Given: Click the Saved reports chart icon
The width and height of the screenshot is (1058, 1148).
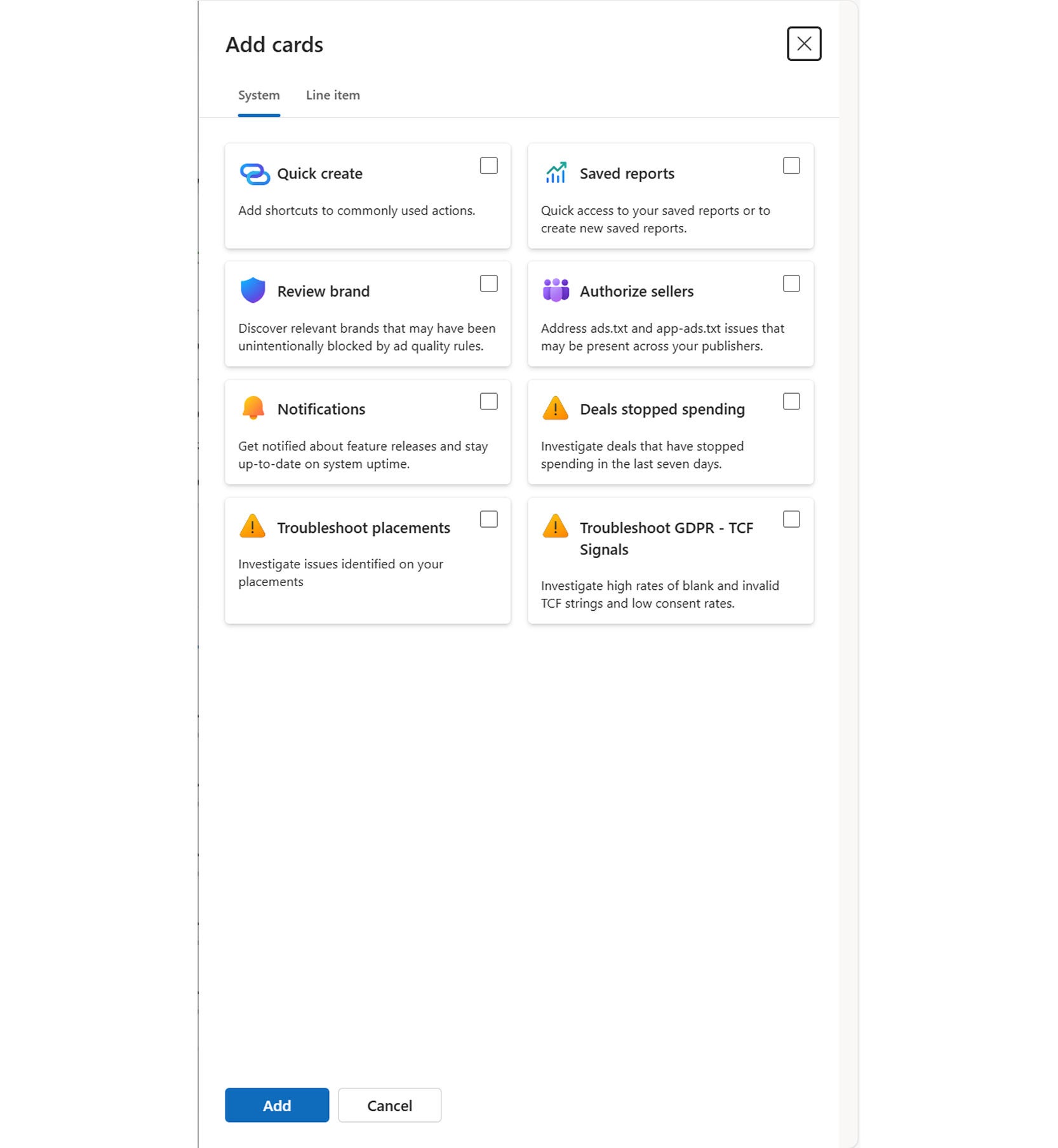Looking at the screenshot, I should (556, 173).
